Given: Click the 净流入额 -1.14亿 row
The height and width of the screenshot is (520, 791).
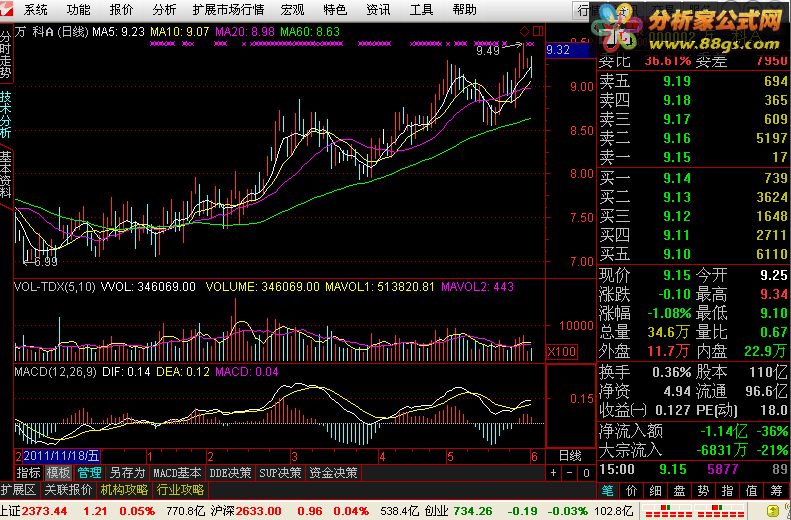Looking at the screenshot, I should [x=693, y=431].
